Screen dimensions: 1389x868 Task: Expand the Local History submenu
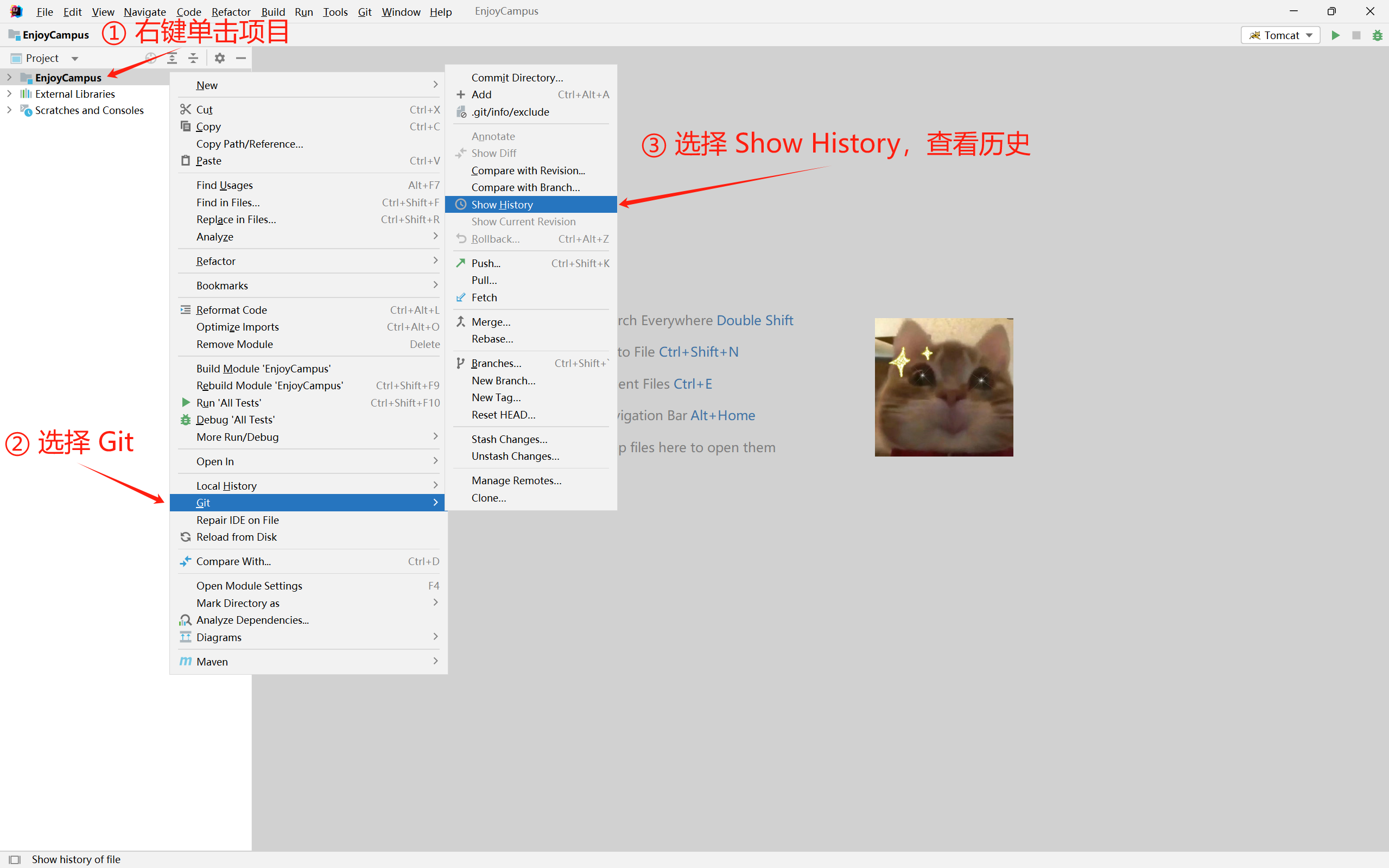tap(436, 485)
